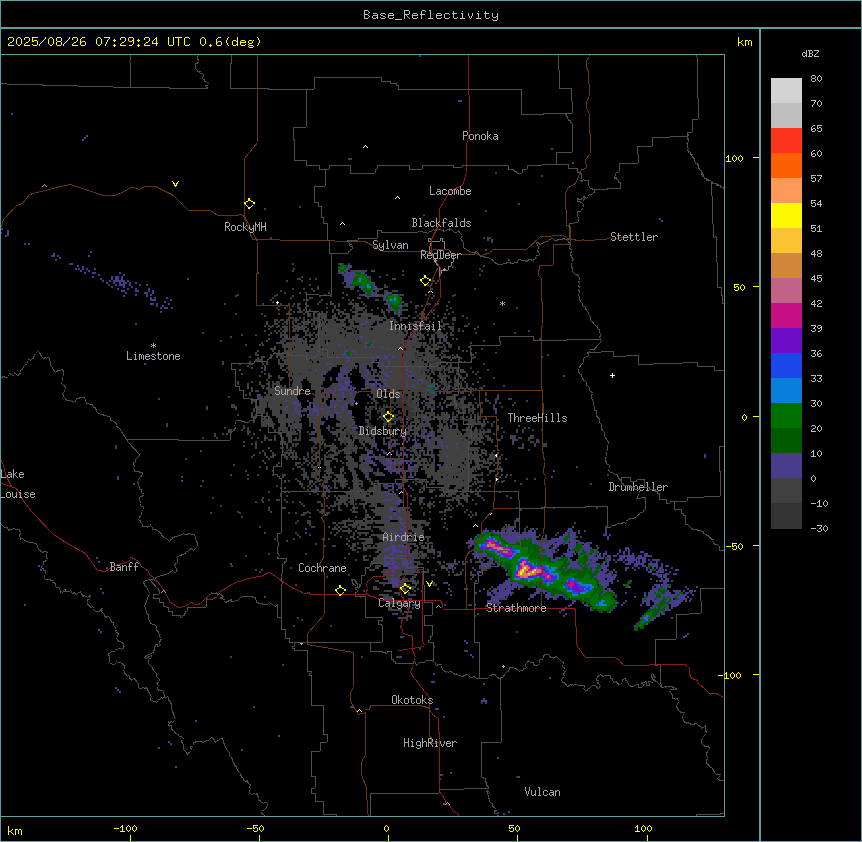
Task: Select the Strathmore label
Action: 516,608
